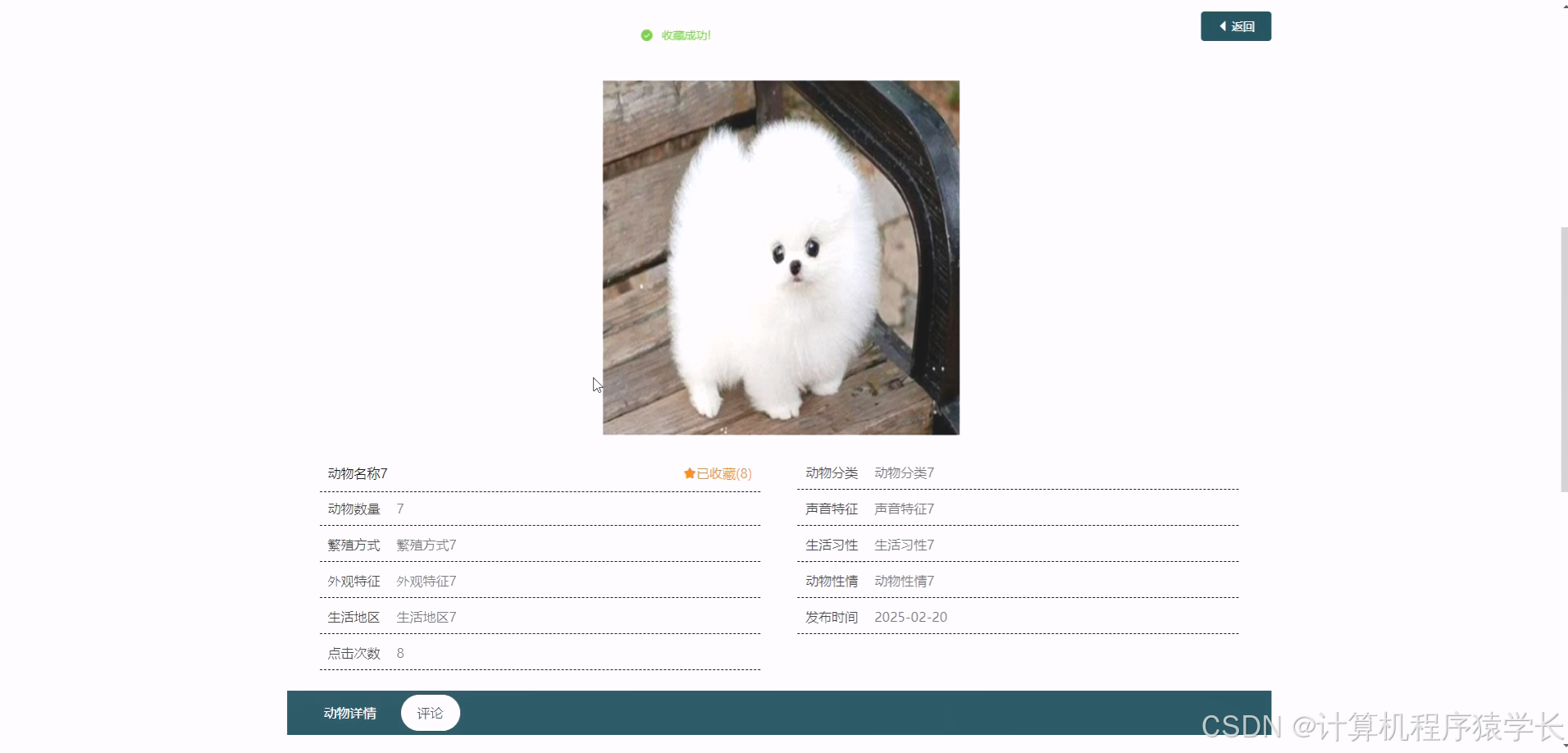
Task: Click the 生活习性7 value
Action: pyautogui.click(x=904, y=545)
